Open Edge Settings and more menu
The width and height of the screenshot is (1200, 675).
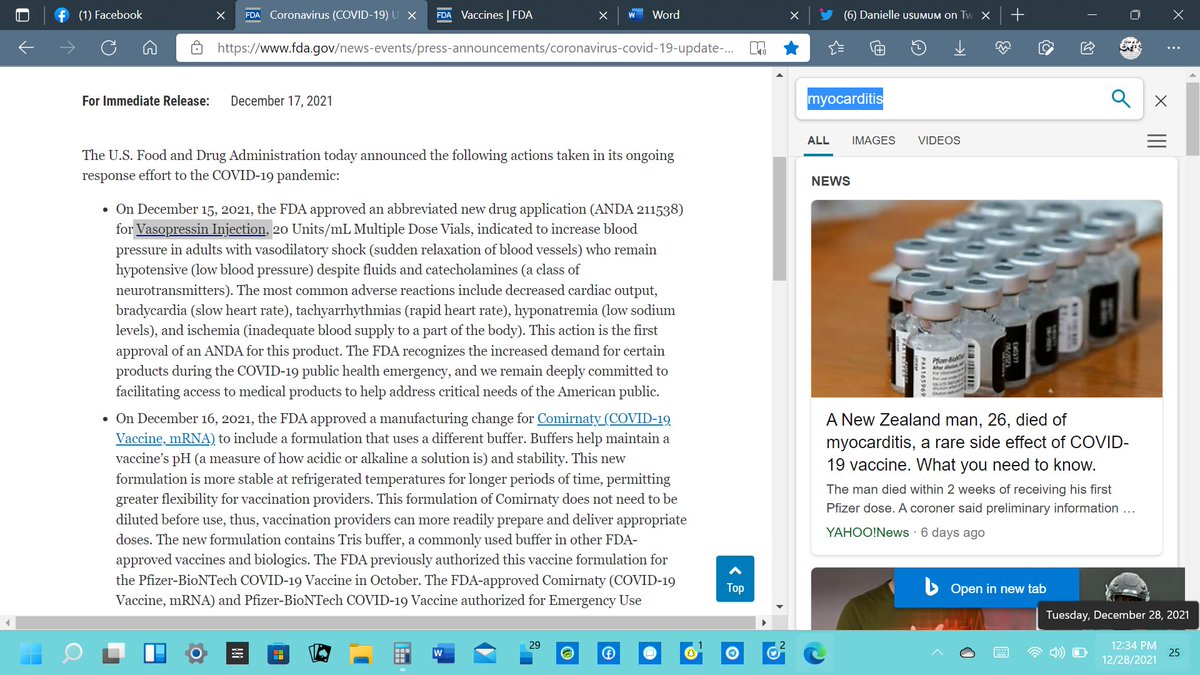(x=1171, y=47)
